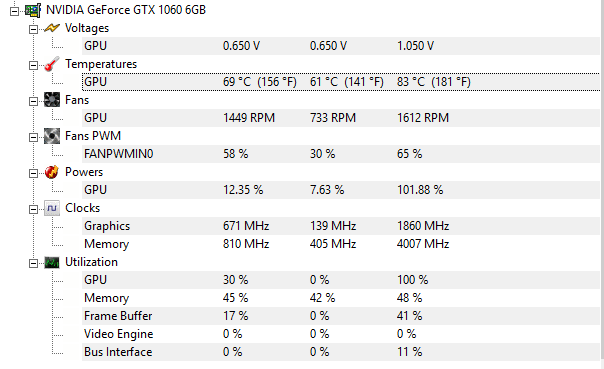This screenshot has height=369, width=604.
Task: Click the Powers flame icon
Action: point(52,172)
